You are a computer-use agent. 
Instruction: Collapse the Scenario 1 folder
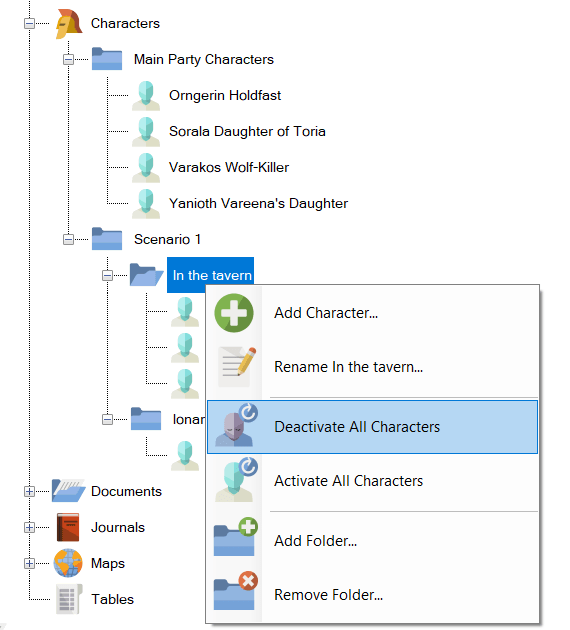point(68,239)
